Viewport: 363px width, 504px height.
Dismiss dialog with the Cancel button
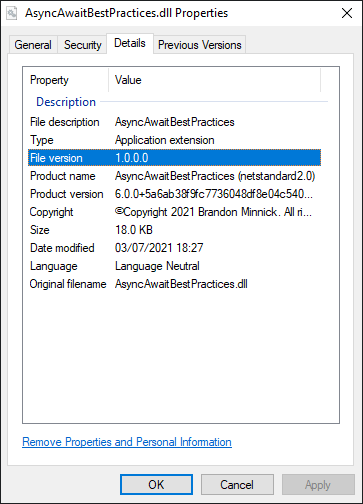click(237, 485)
